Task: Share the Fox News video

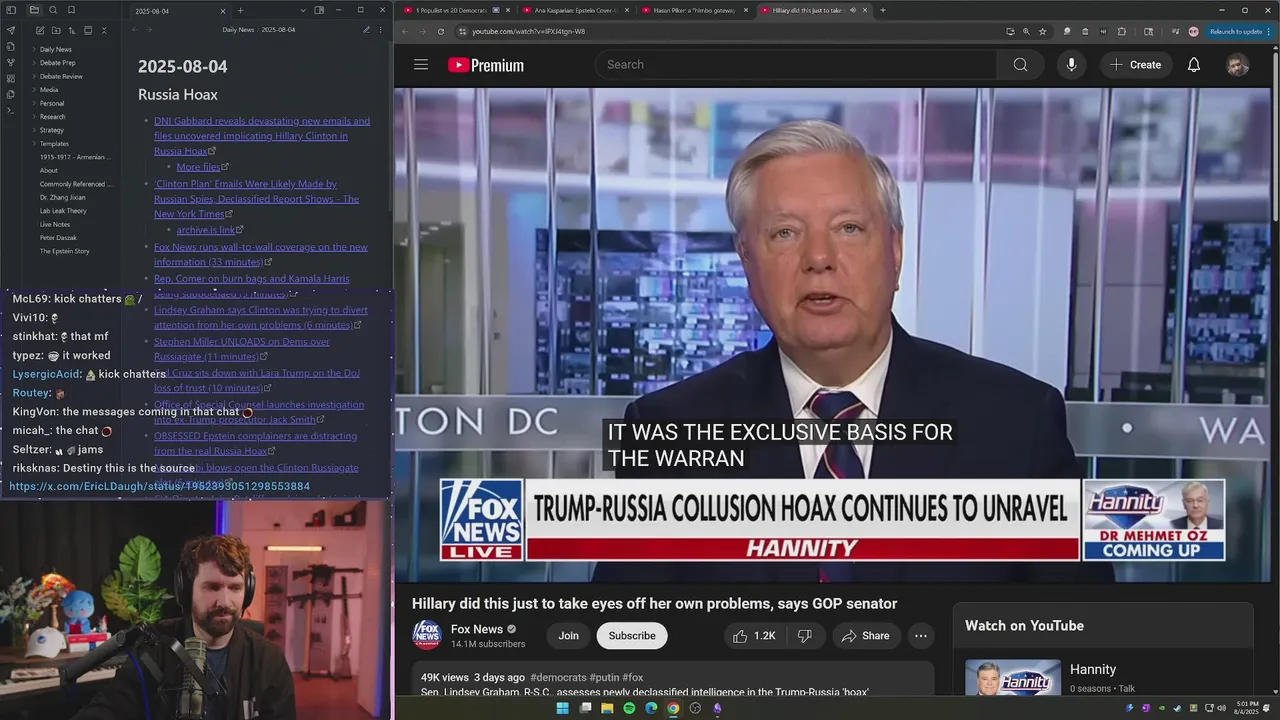Action: tap(865, 636)
